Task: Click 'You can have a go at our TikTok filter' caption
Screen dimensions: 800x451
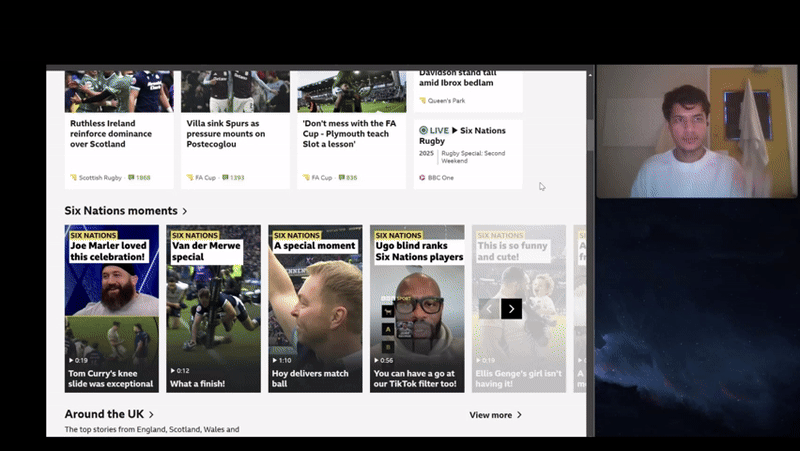Action: click(x=415, y=379)
